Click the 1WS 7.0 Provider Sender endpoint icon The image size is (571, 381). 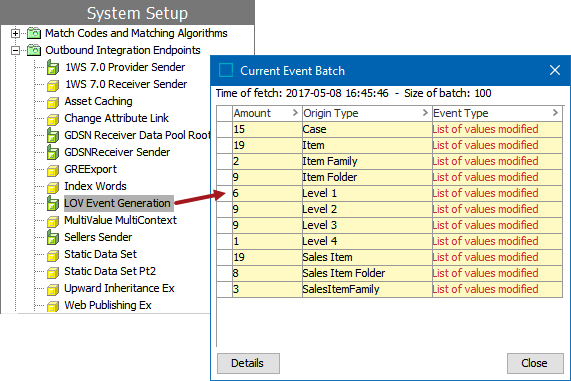(53, 67)
